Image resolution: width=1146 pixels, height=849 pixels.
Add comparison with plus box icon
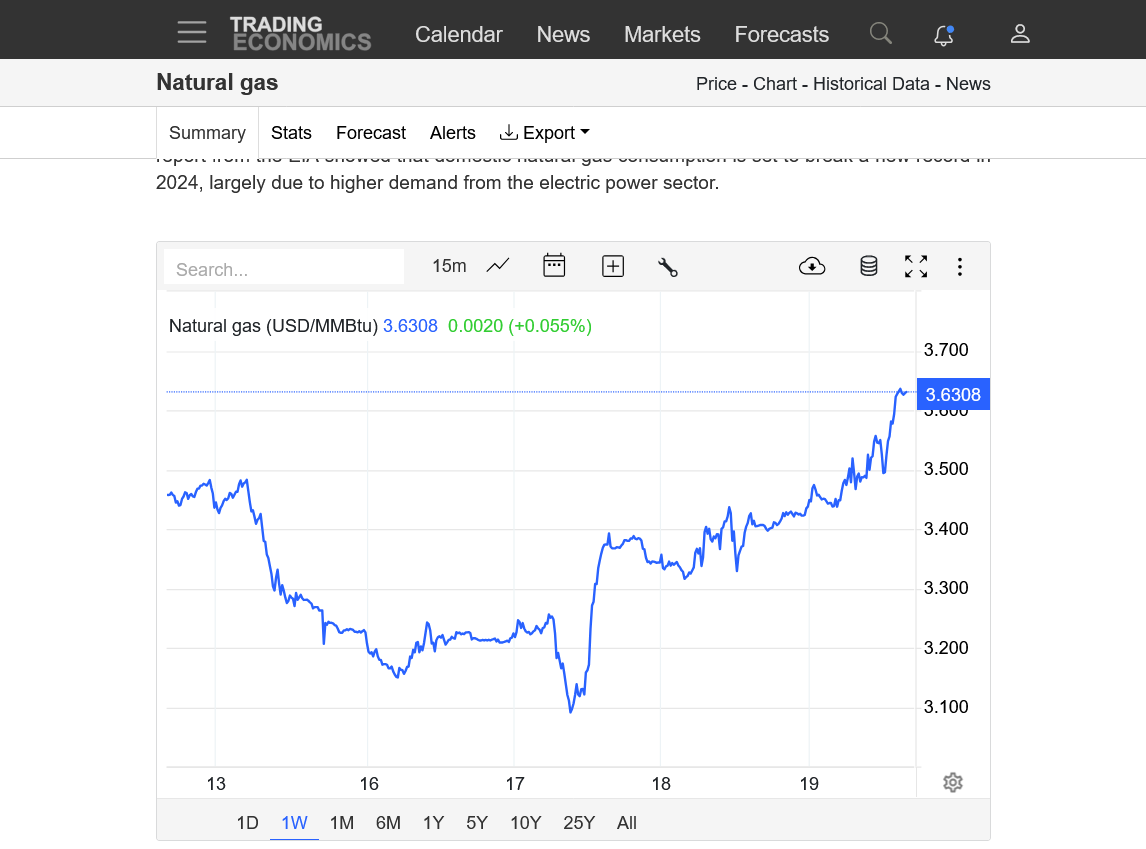tap(613, 266)
